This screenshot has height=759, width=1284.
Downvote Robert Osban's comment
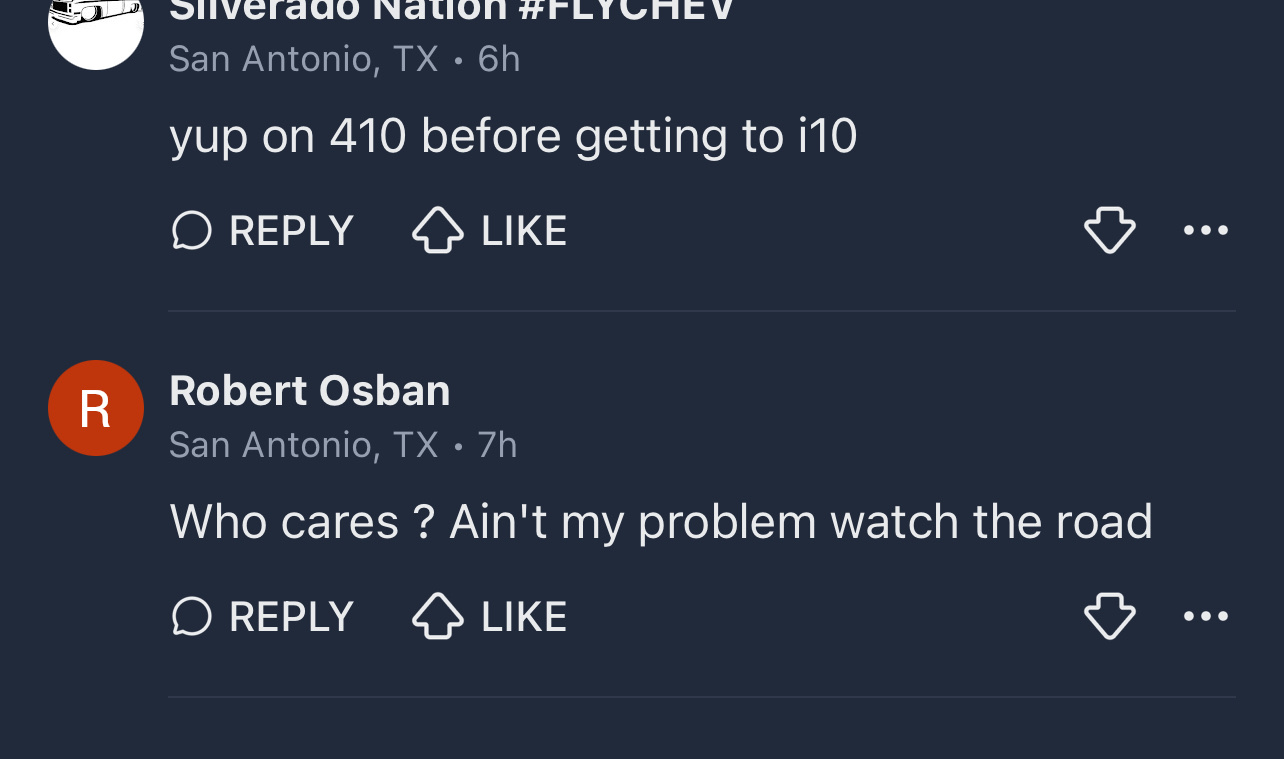(x=1109, y=616)
